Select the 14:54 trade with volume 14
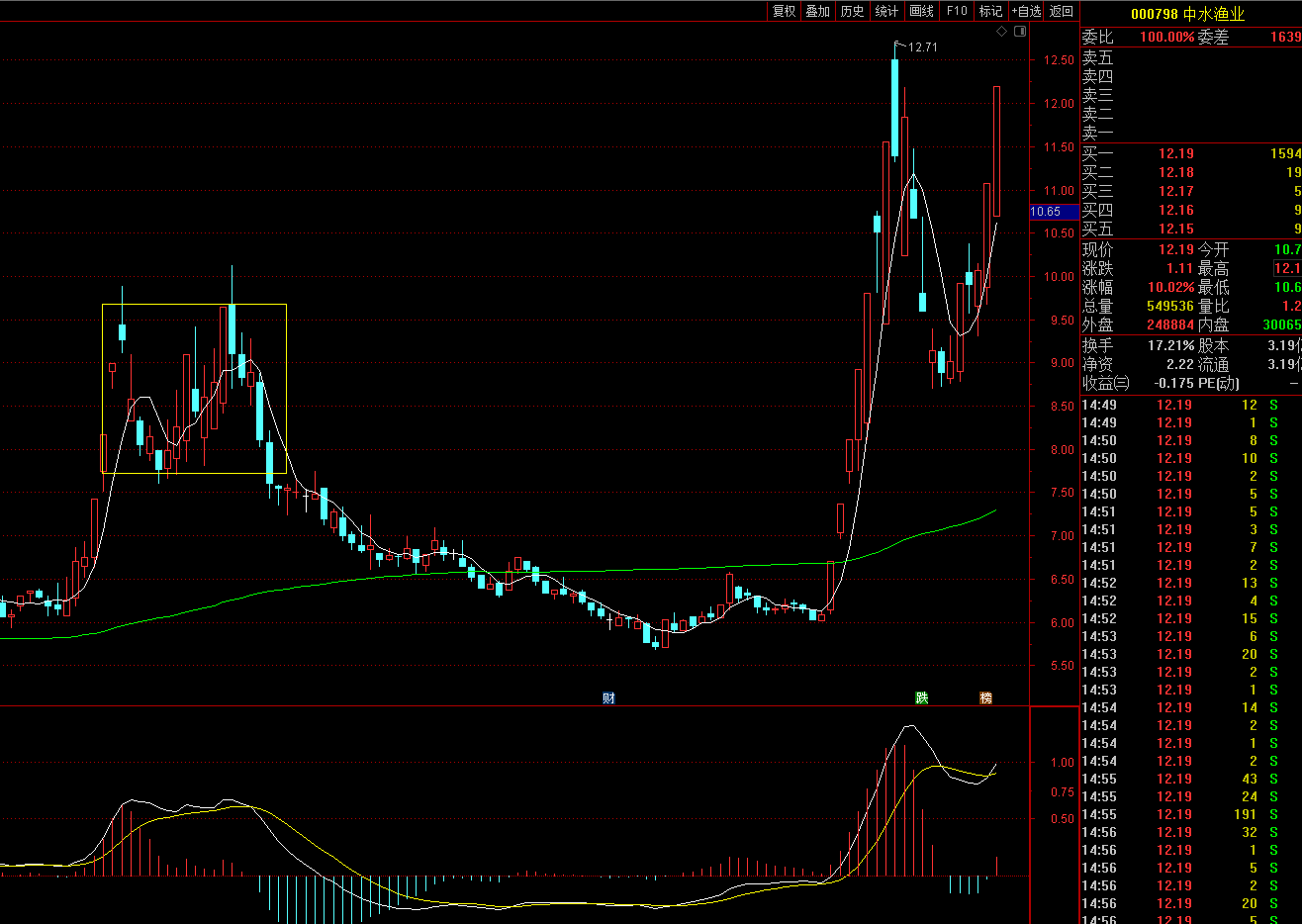1302x924 pixels. (1191, 707)
